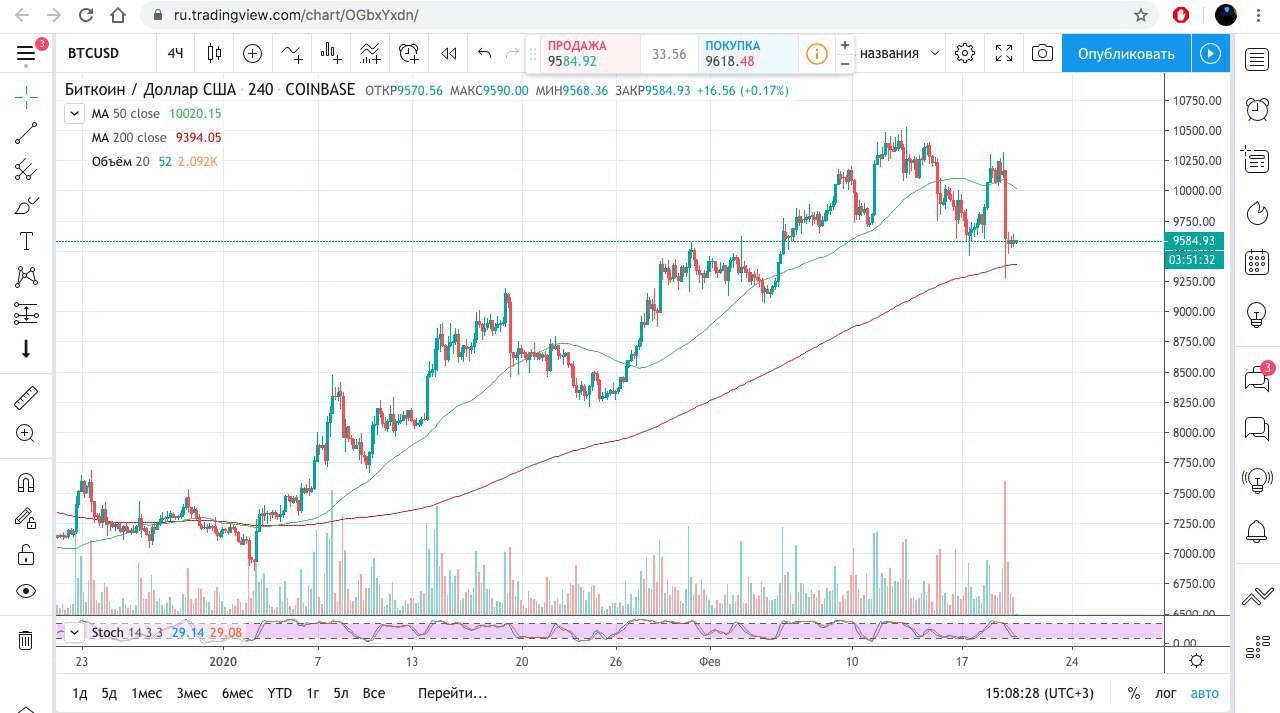Select the 1д date range

click(x=80, y=693)
